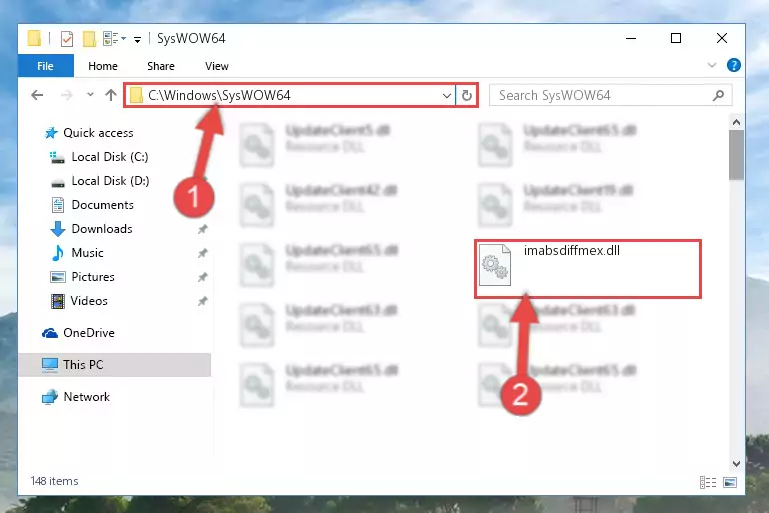
Task: Click the New folder icon in title bar
Action: coord(89,38)
